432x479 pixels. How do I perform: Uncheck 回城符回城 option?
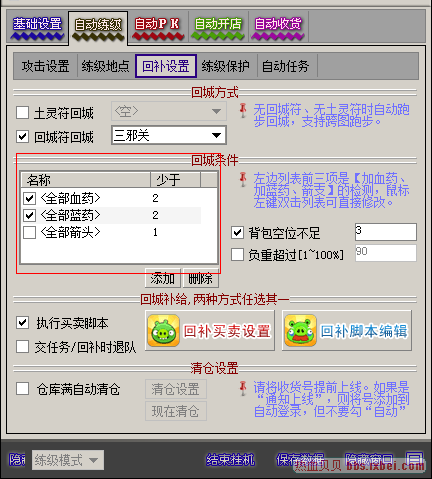click(x=22, y=137)
